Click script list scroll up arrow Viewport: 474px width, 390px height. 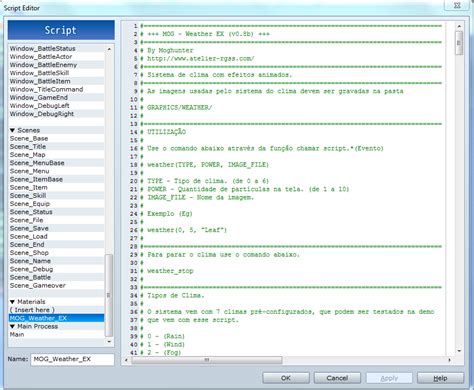click(x=109, y=49)
